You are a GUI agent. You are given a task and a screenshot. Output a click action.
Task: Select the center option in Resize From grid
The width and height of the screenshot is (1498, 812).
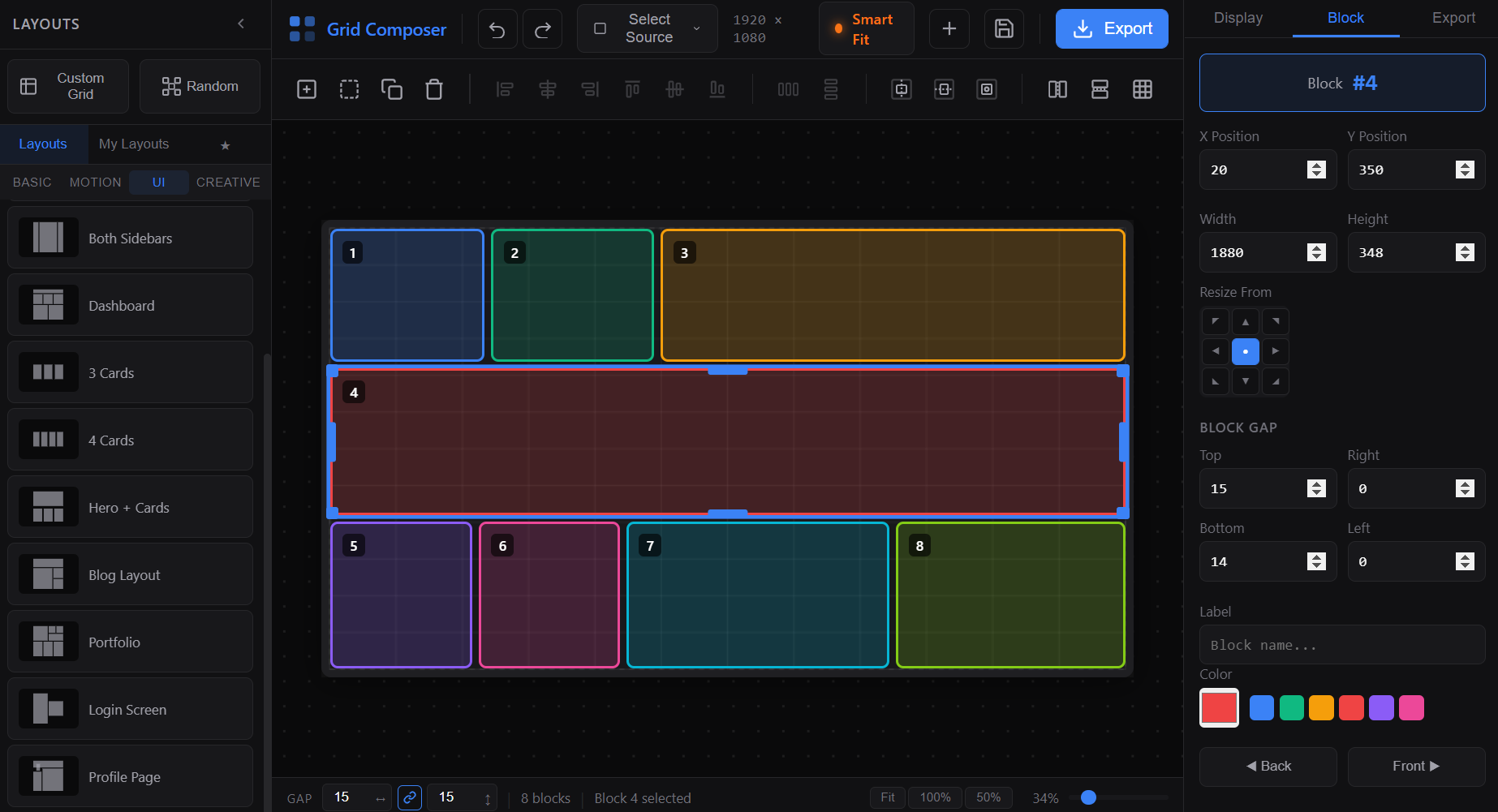(x=1246, y=351)
